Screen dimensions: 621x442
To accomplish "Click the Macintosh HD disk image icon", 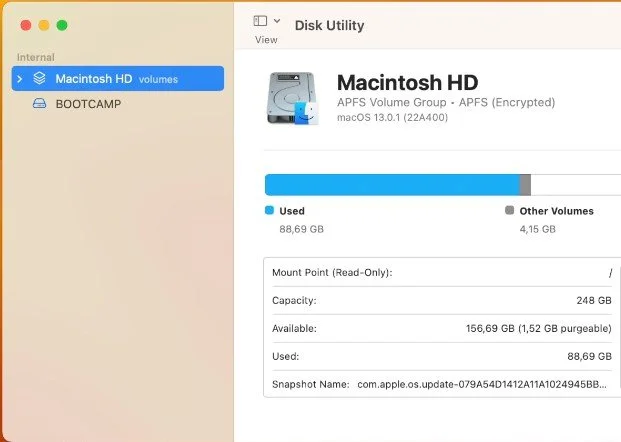I will pos(293,98).
